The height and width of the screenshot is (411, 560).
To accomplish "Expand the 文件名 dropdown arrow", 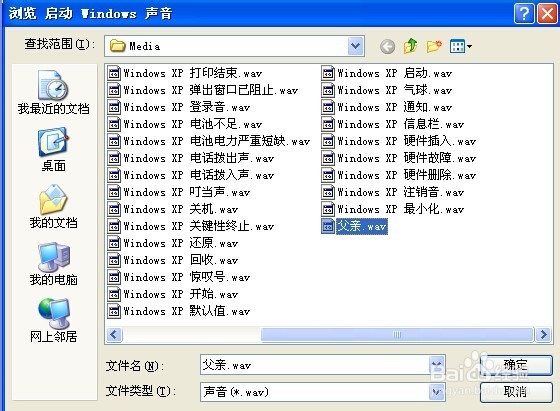I will [436, 365].
